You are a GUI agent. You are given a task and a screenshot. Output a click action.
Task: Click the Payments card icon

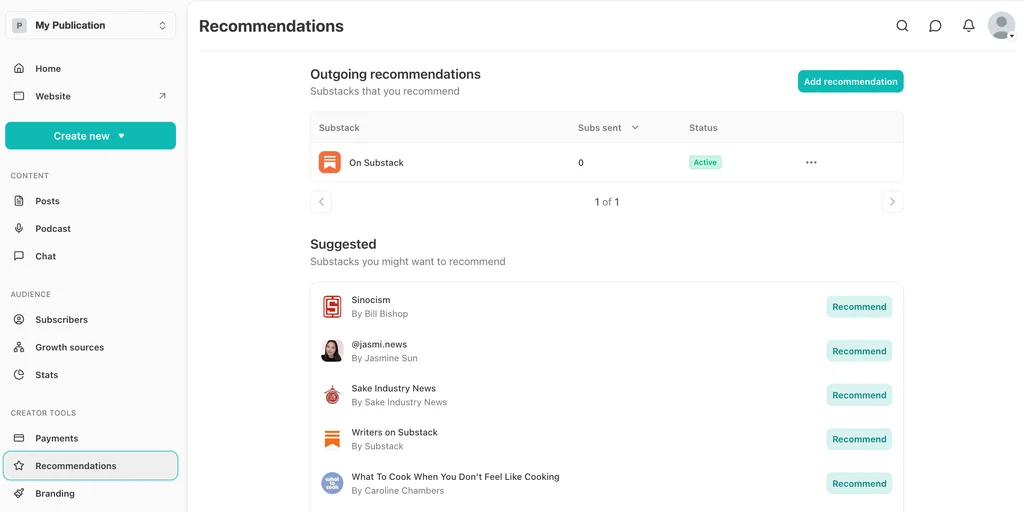(x=19, y=438)
